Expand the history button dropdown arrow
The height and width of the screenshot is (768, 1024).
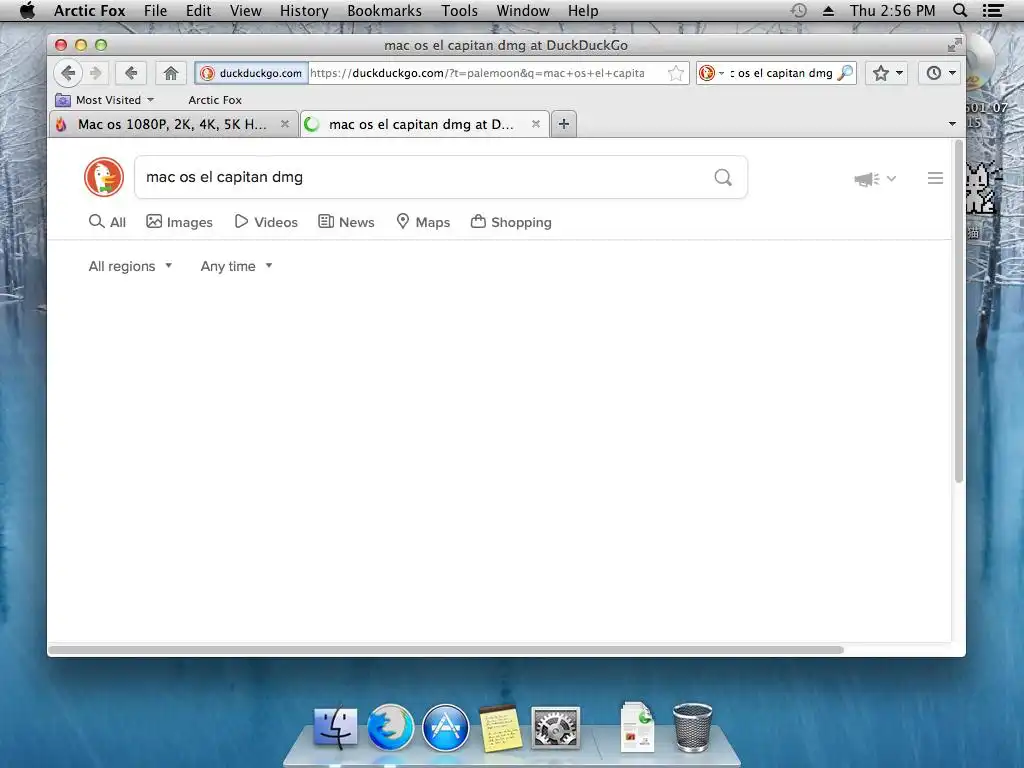tap(952, 73)
